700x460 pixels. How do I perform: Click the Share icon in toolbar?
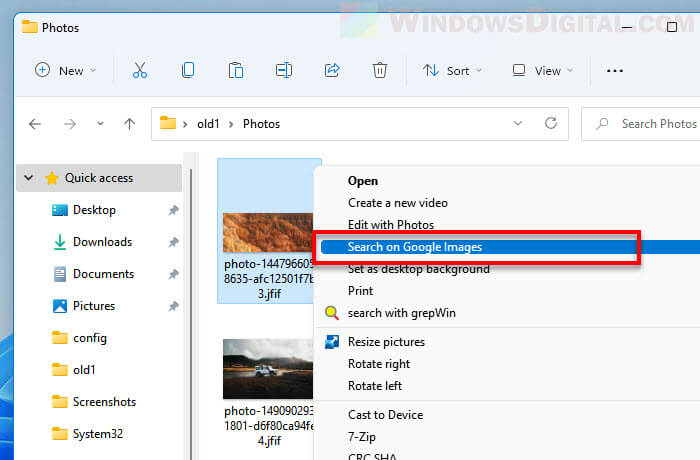point(332,70)
